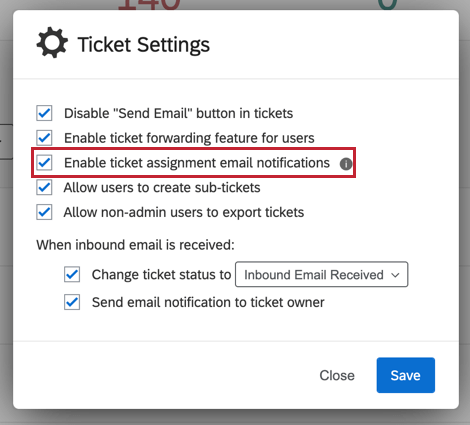Toggle Enable ticket assignment email notifications checkbox
This screenshot has height=425, width=470.
[x=44, y=163]
